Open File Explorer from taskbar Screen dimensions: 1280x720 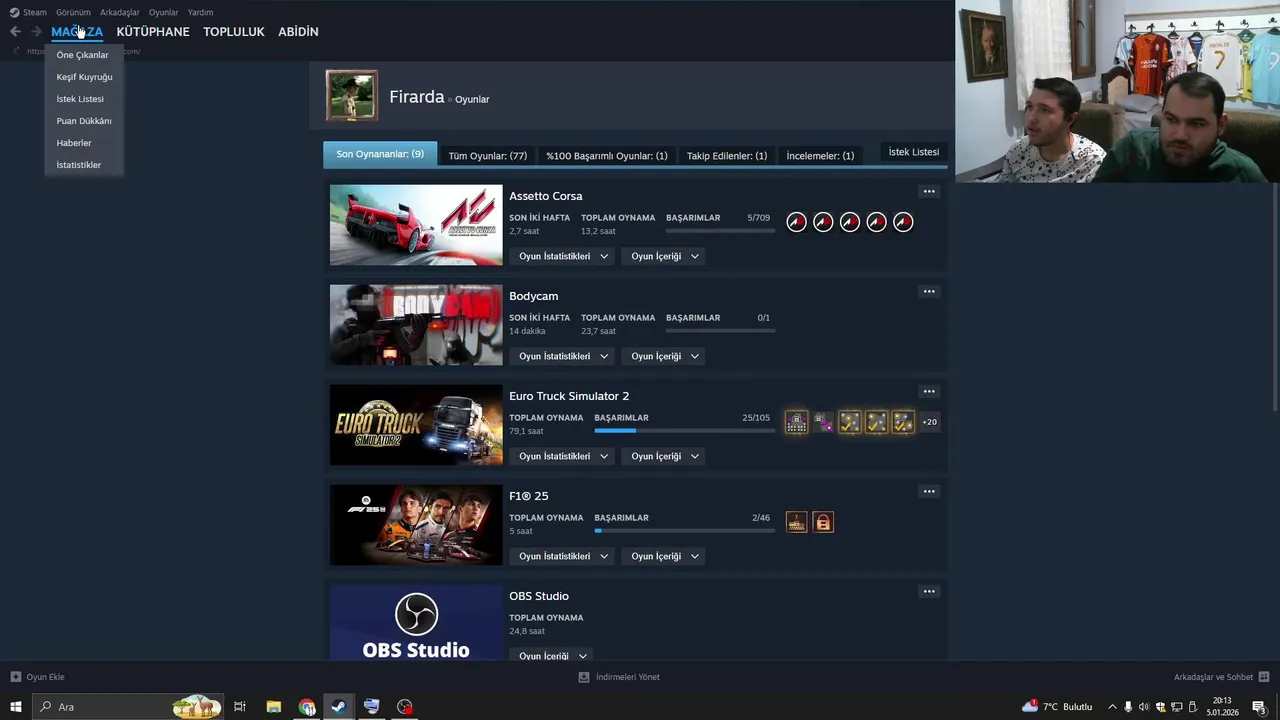(x=274, y=707)
